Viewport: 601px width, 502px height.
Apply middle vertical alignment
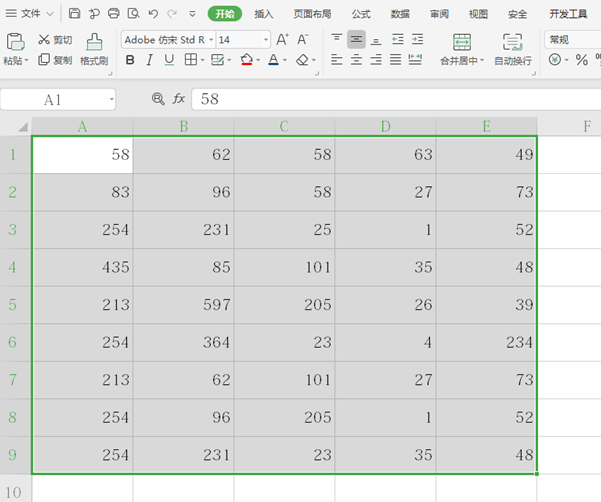point(356,39)
